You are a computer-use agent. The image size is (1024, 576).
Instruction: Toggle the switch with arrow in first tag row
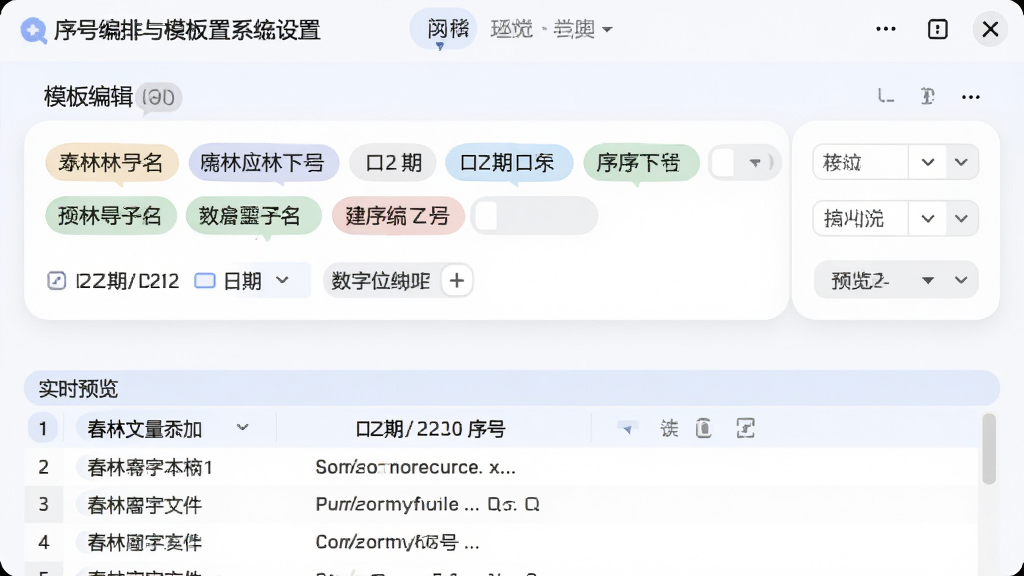[744, 163]
